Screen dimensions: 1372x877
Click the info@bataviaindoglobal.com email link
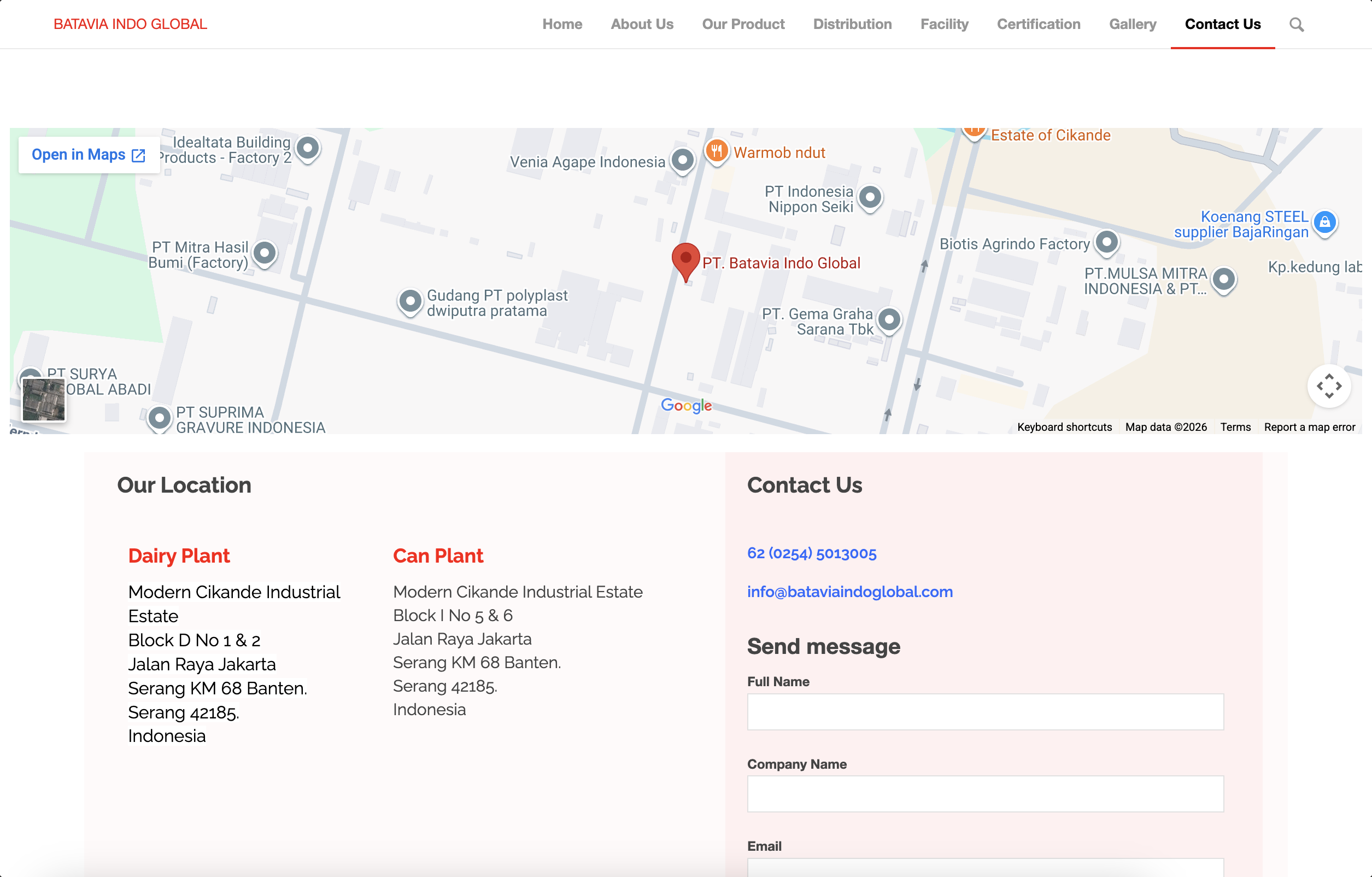tap(849, 592)
